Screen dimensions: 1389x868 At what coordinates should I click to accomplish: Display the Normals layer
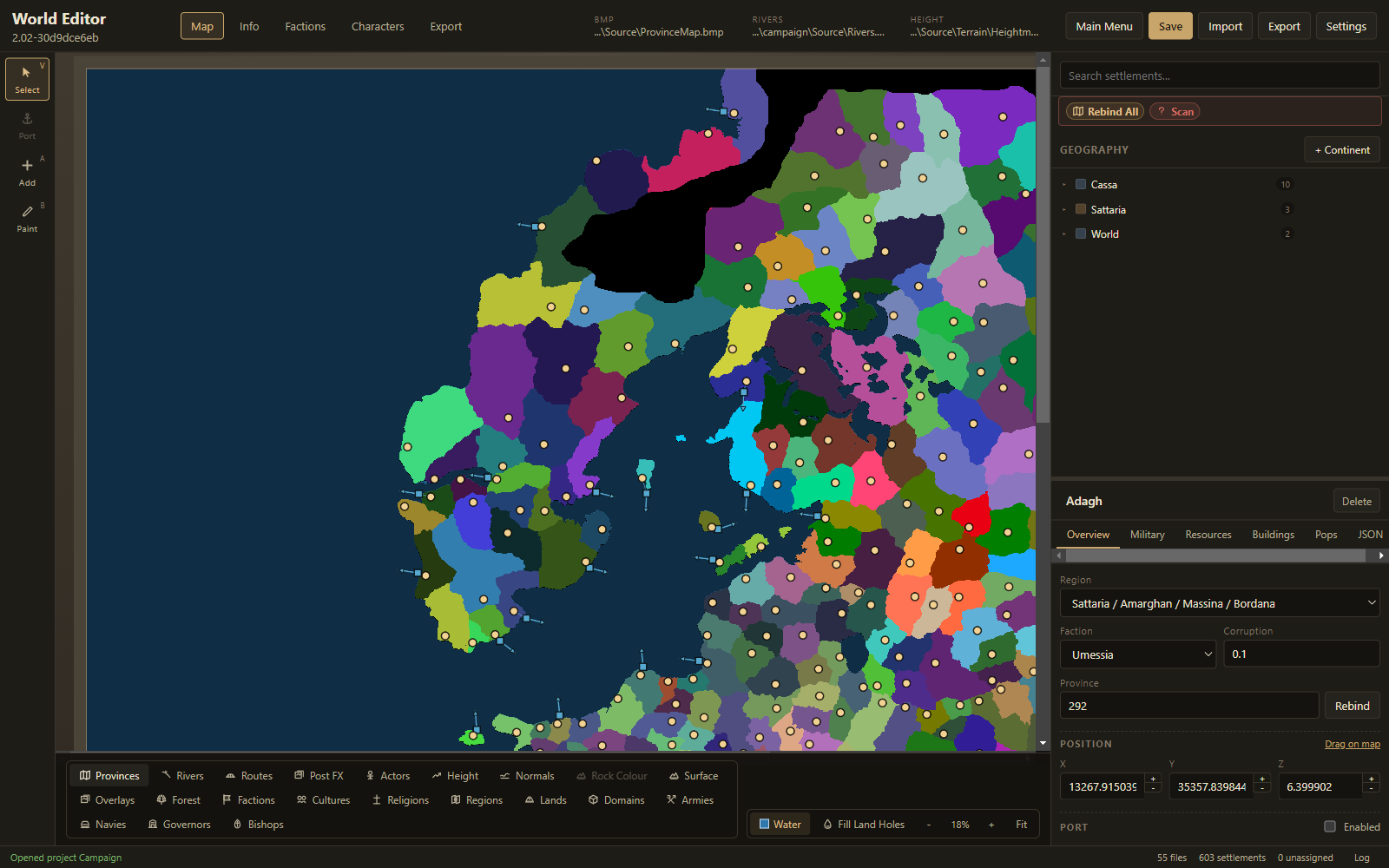coord(526,775)
